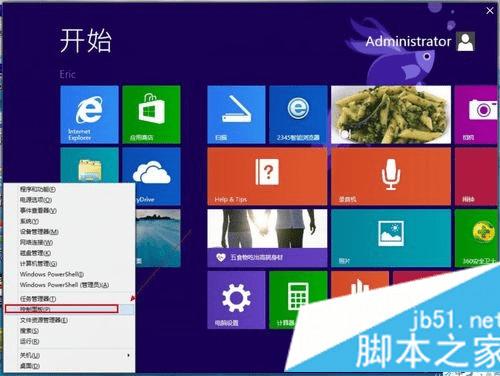Launch Windows PowerShell (管理员)(A) entry

coord(69,285)
